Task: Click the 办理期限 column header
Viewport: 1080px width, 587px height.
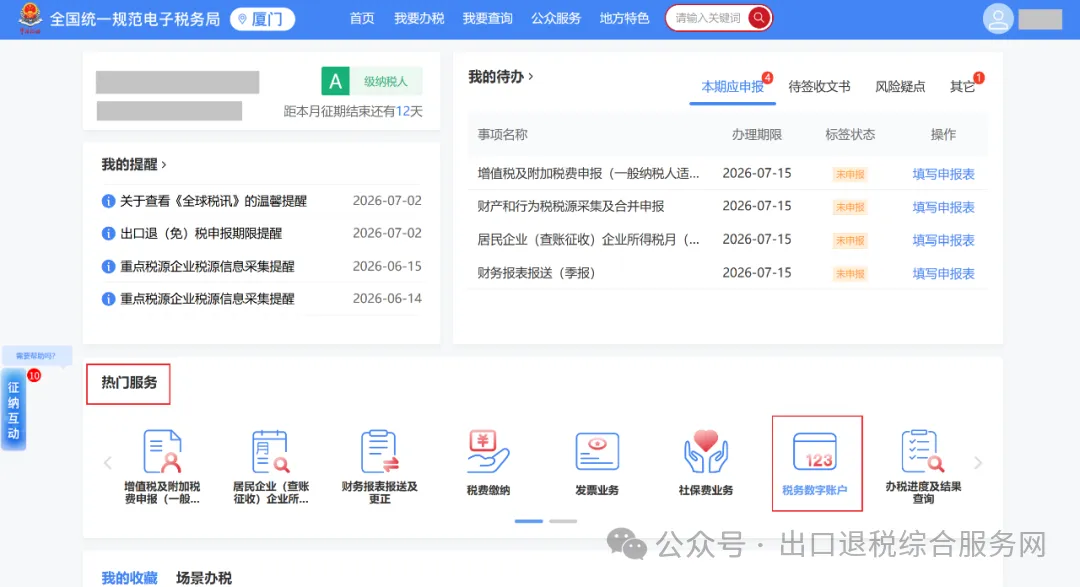Action: (x=756, y=134)
